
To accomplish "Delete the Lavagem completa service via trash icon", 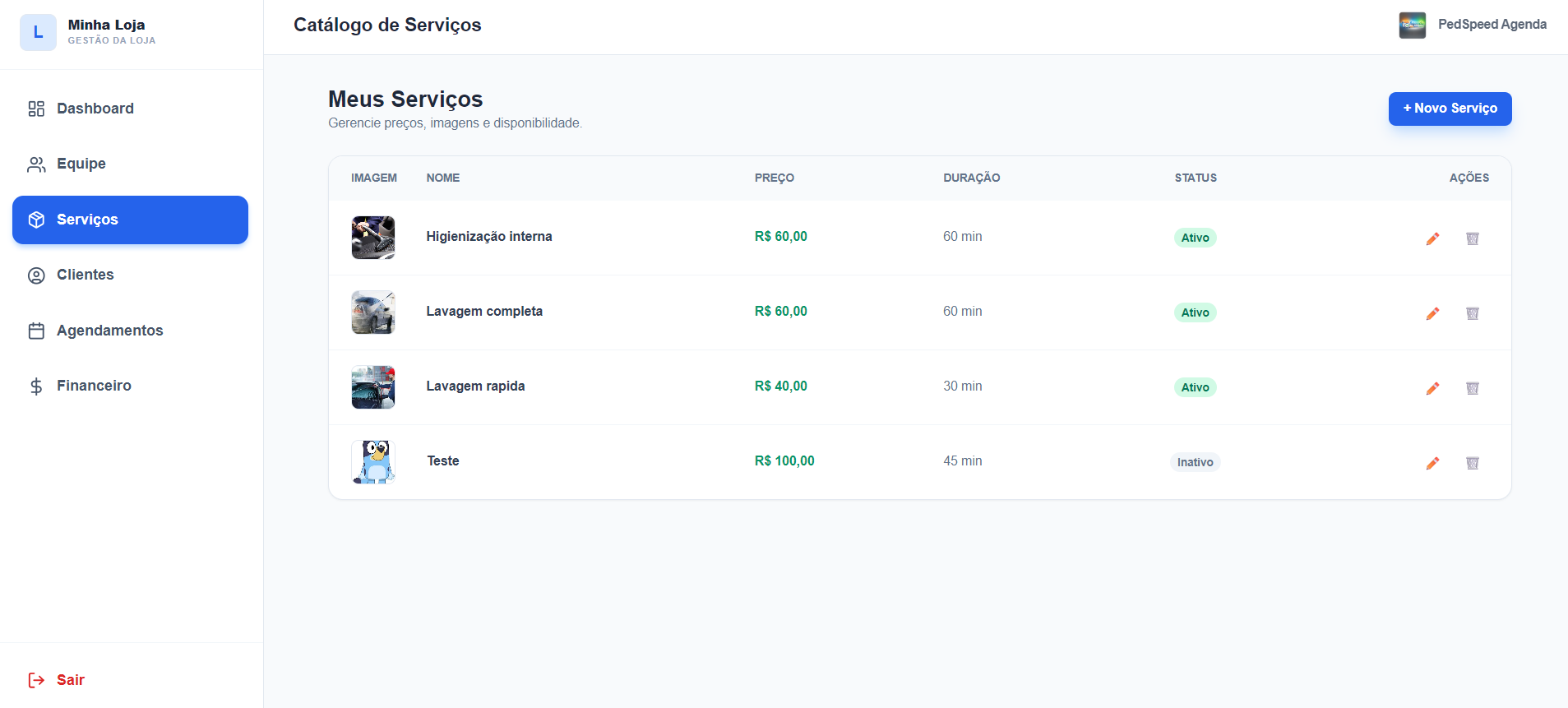I will 1472,313.
